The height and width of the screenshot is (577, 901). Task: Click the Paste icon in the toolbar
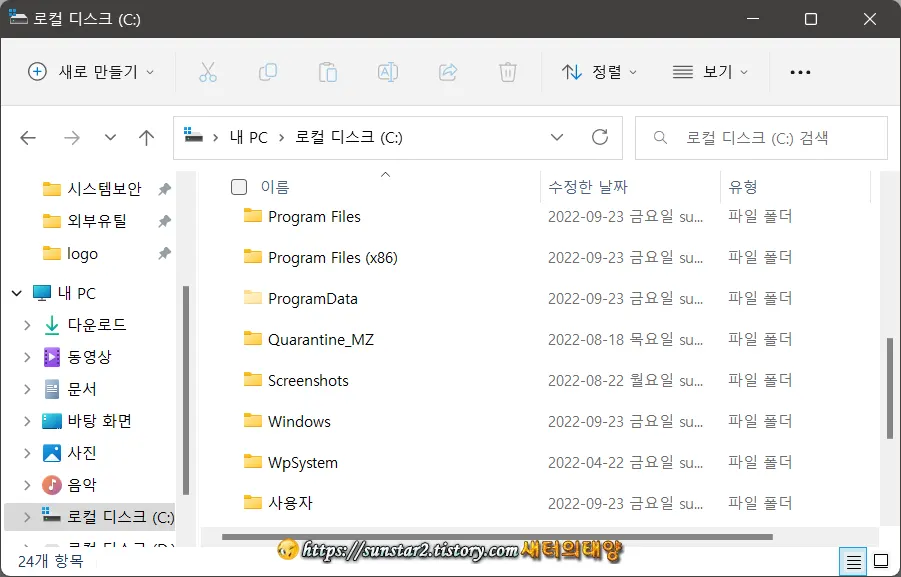(x=328, y=71)
